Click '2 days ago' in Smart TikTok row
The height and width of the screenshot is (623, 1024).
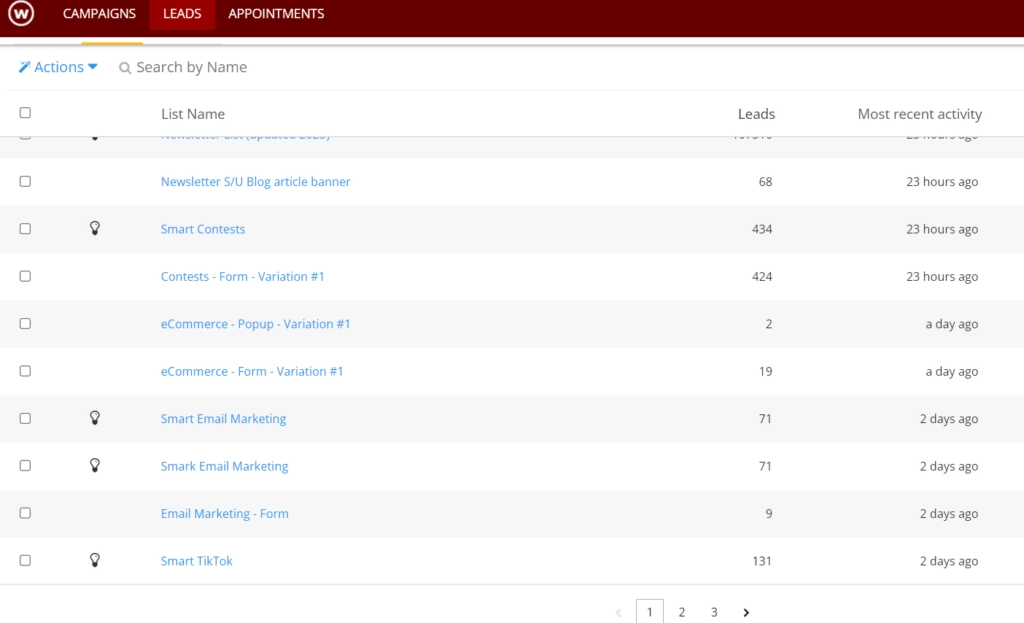point(949,561)
